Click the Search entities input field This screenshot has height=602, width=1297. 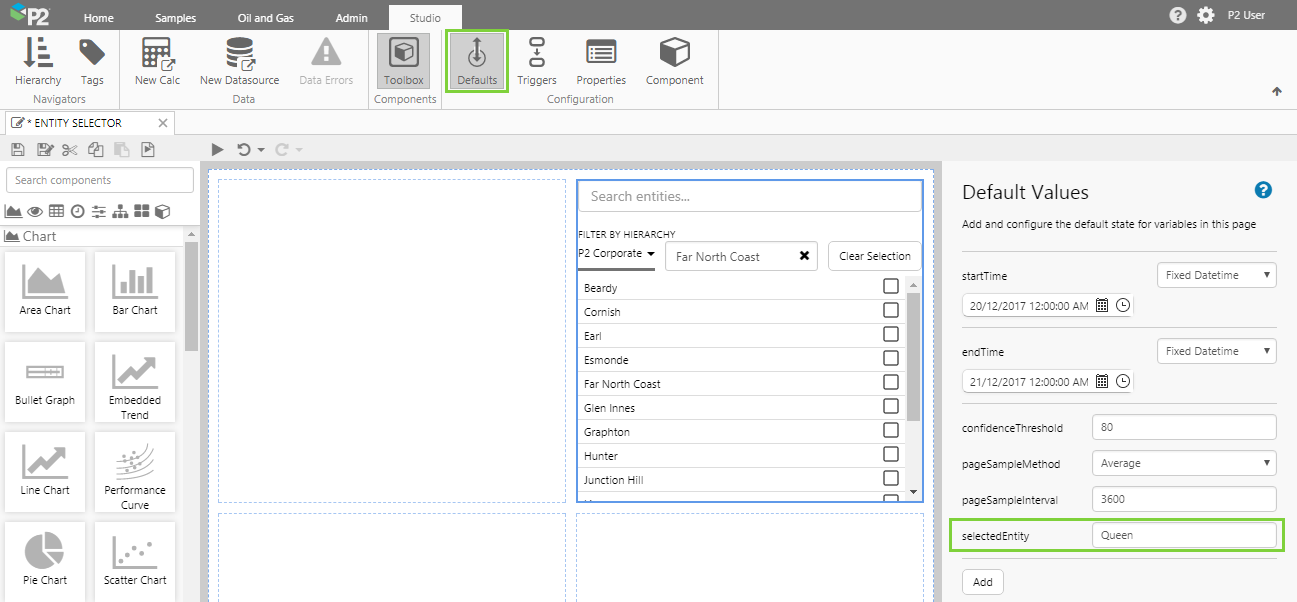(749, 197)
